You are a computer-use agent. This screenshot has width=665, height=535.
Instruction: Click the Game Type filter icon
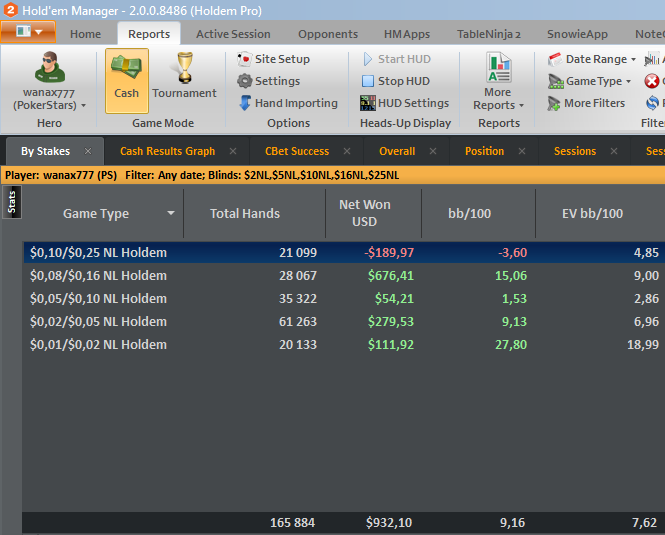[556, 81]
